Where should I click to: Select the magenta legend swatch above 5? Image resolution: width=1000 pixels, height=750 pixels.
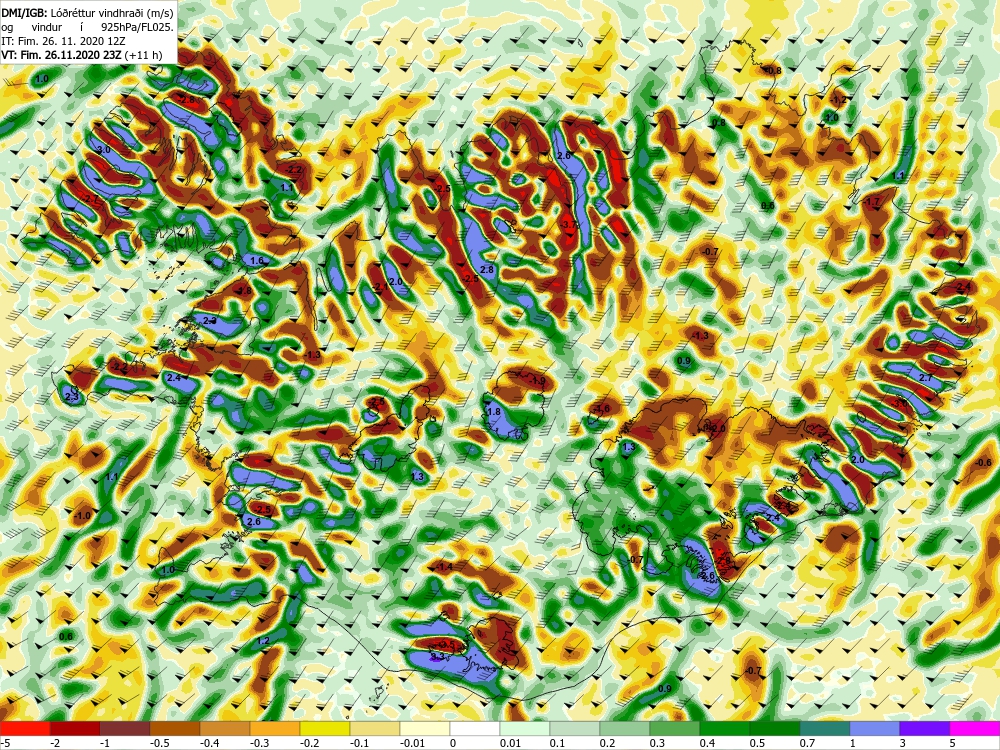click(x=975, y=728)
